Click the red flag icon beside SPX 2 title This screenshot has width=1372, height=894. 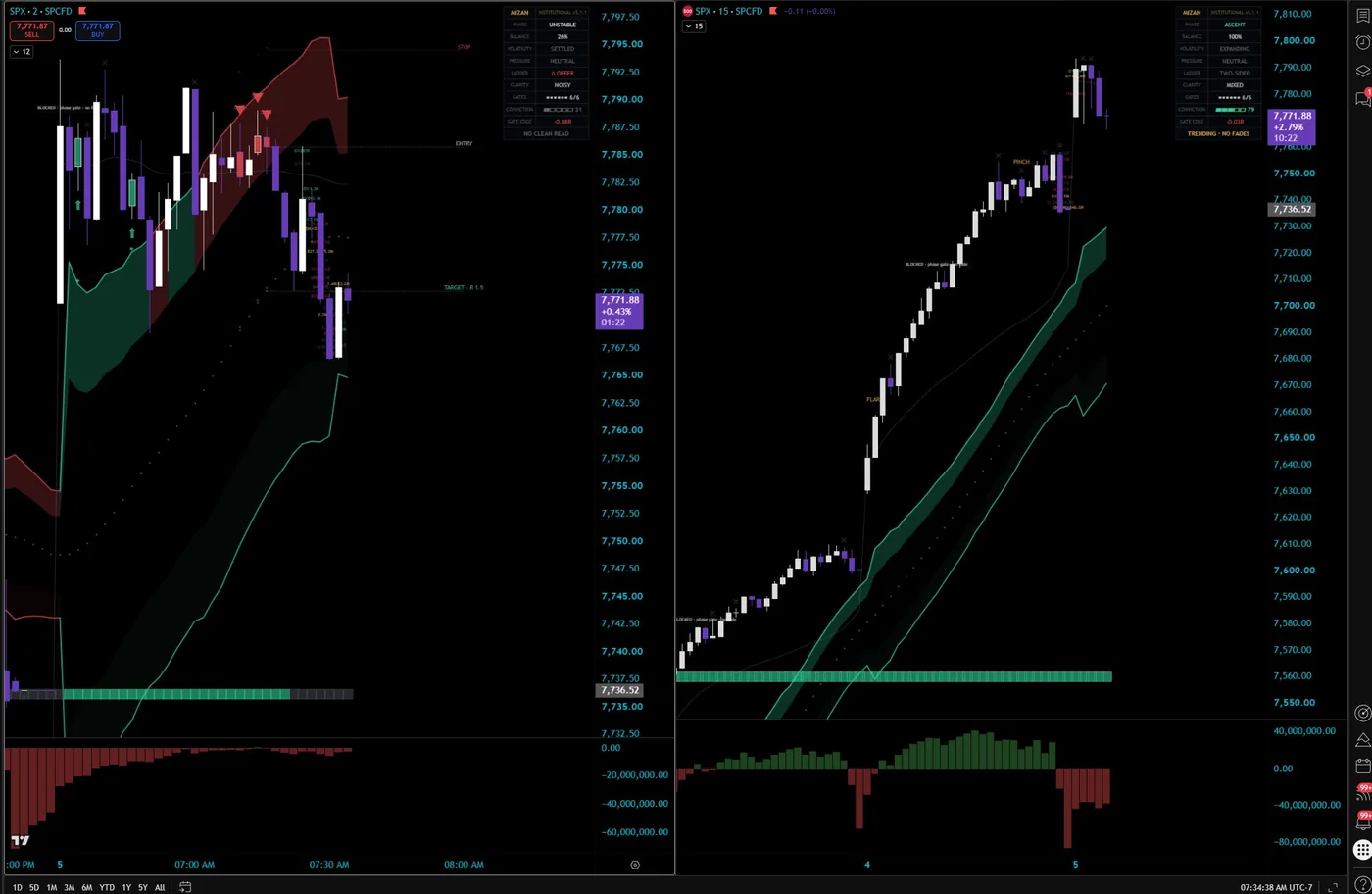coord(83,11)
